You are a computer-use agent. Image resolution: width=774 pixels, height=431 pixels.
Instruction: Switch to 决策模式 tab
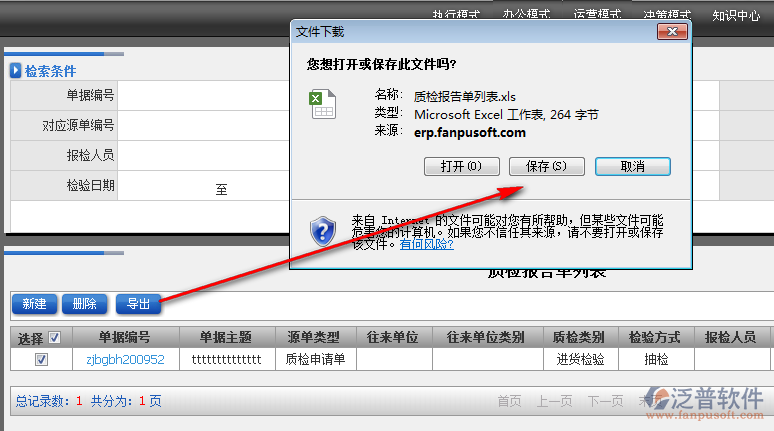coord(667,15)
